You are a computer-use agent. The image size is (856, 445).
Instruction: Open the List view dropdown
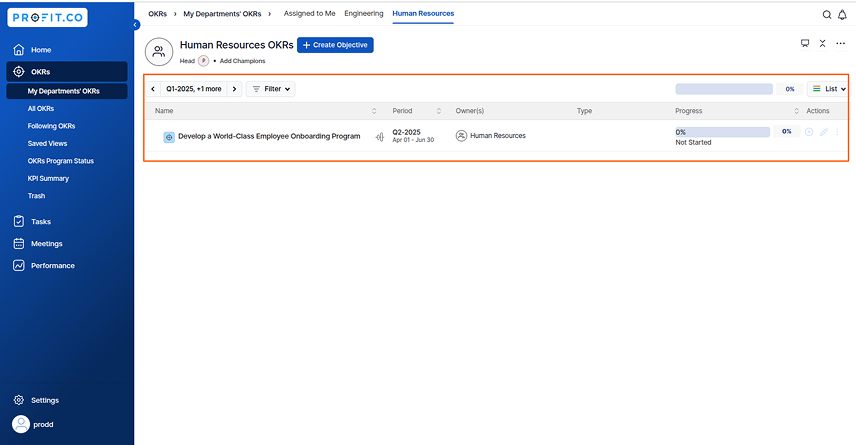tap(828, 89)
